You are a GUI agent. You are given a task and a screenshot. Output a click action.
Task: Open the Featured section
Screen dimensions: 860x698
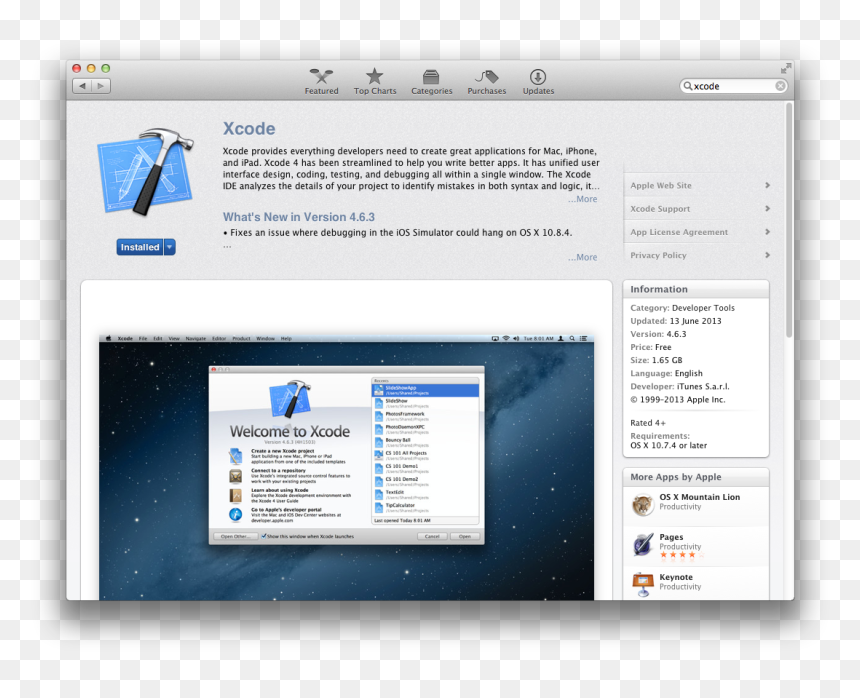tap(321, 82)
